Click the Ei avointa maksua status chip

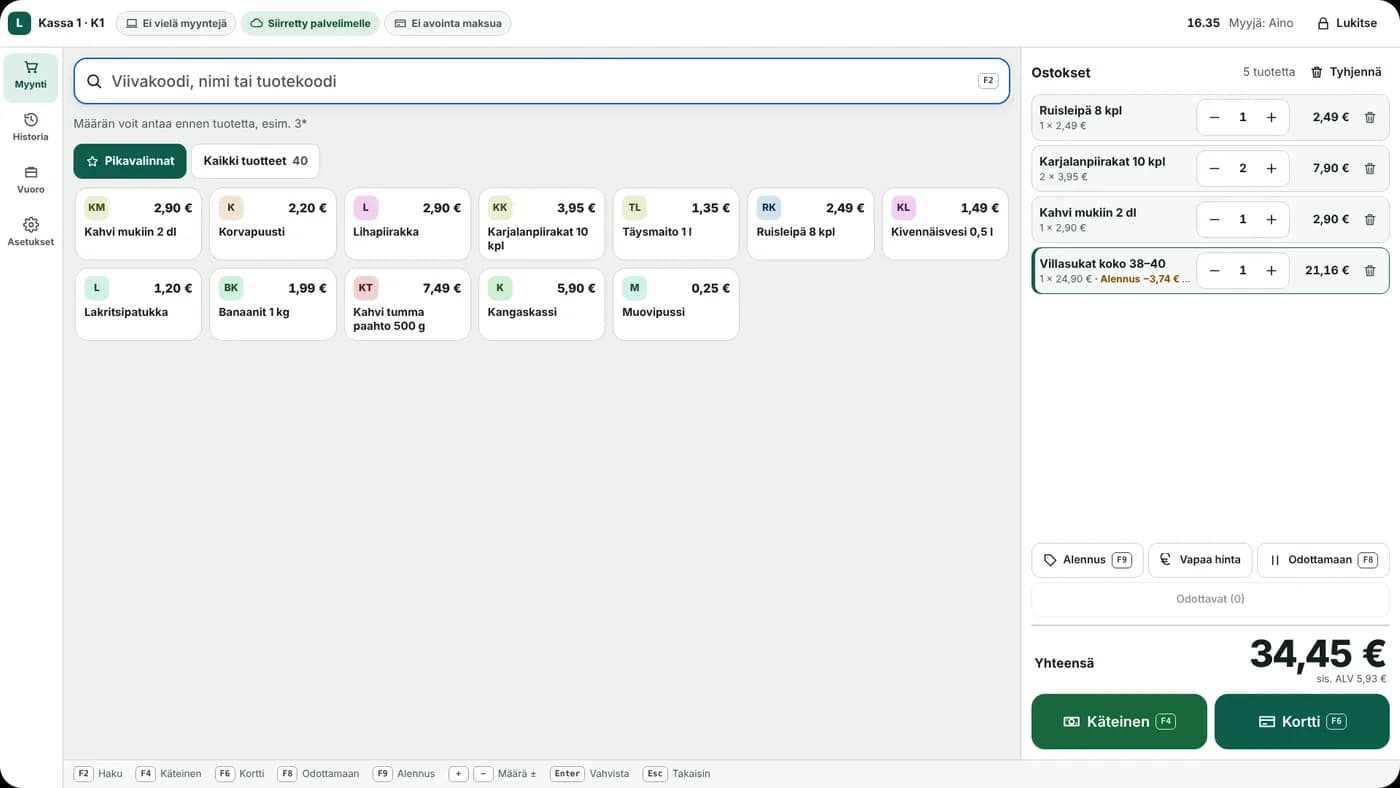(448, 23)
